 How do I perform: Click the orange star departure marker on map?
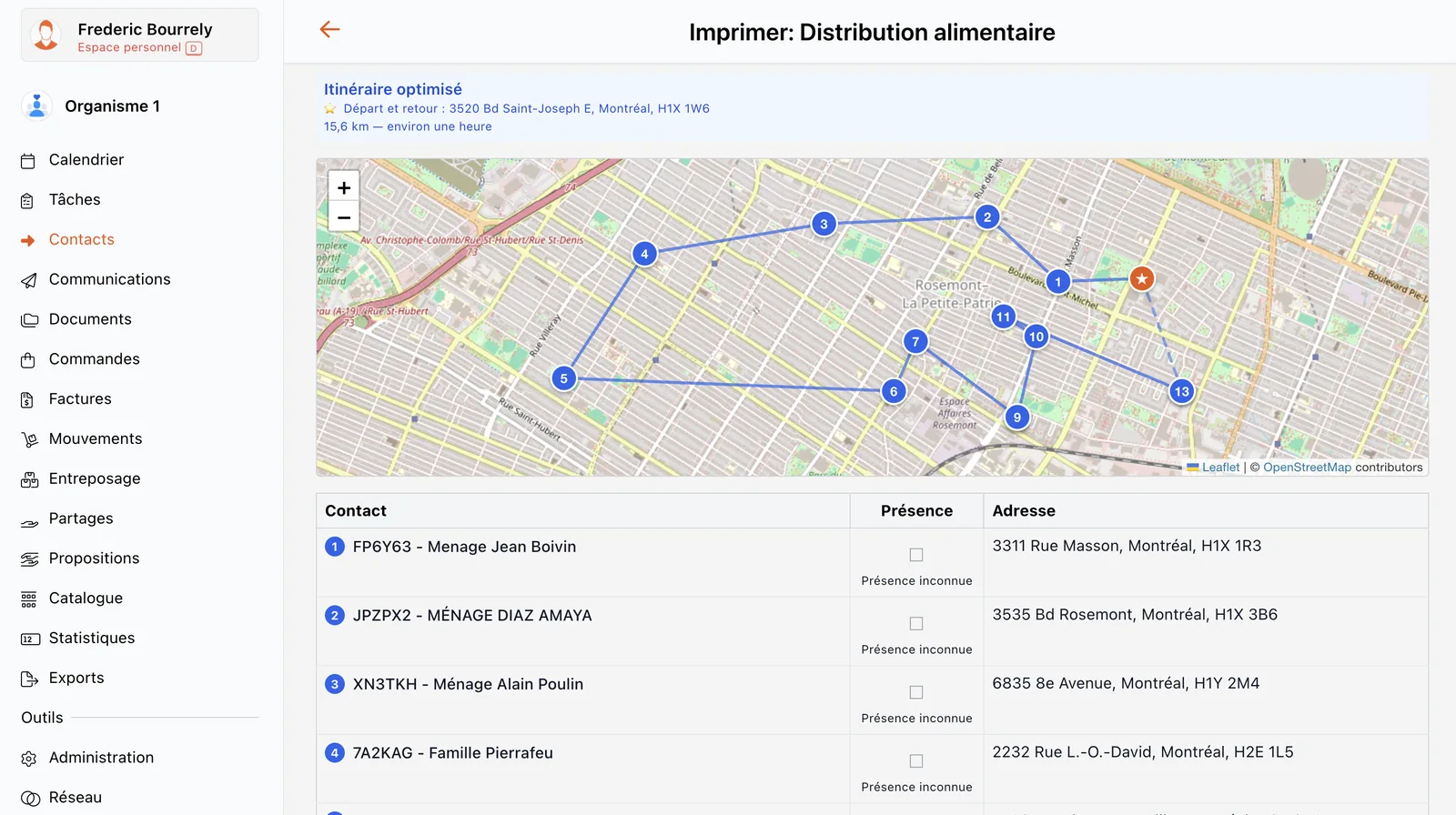tap(1141, 278)
